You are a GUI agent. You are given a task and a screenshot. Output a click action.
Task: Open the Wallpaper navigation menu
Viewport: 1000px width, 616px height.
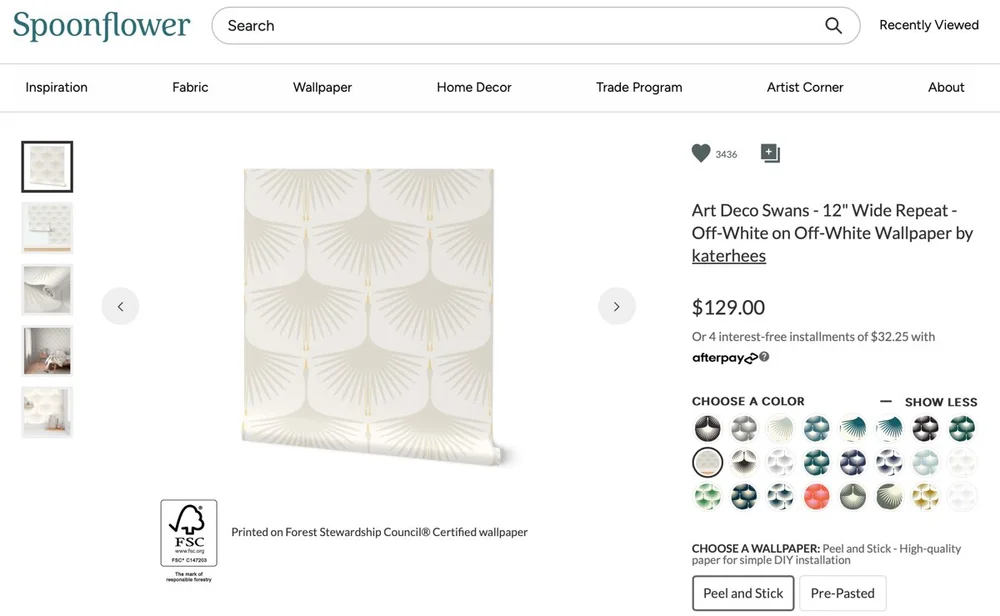(322, 87)
